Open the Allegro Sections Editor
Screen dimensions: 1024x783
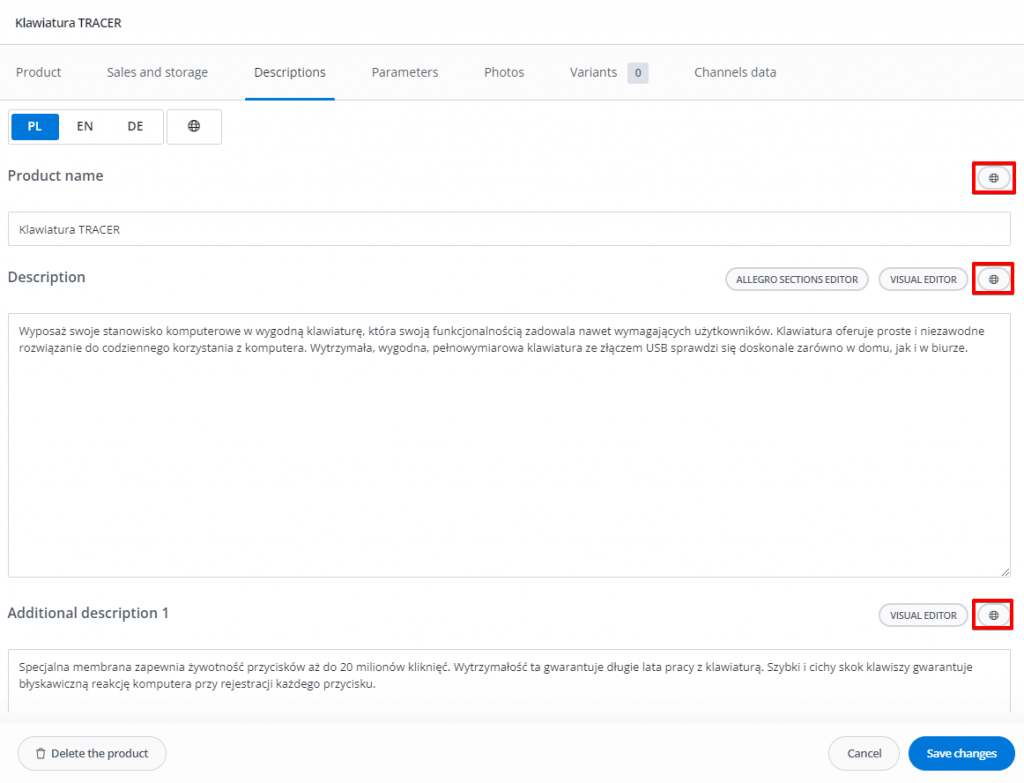pos(797,279)
